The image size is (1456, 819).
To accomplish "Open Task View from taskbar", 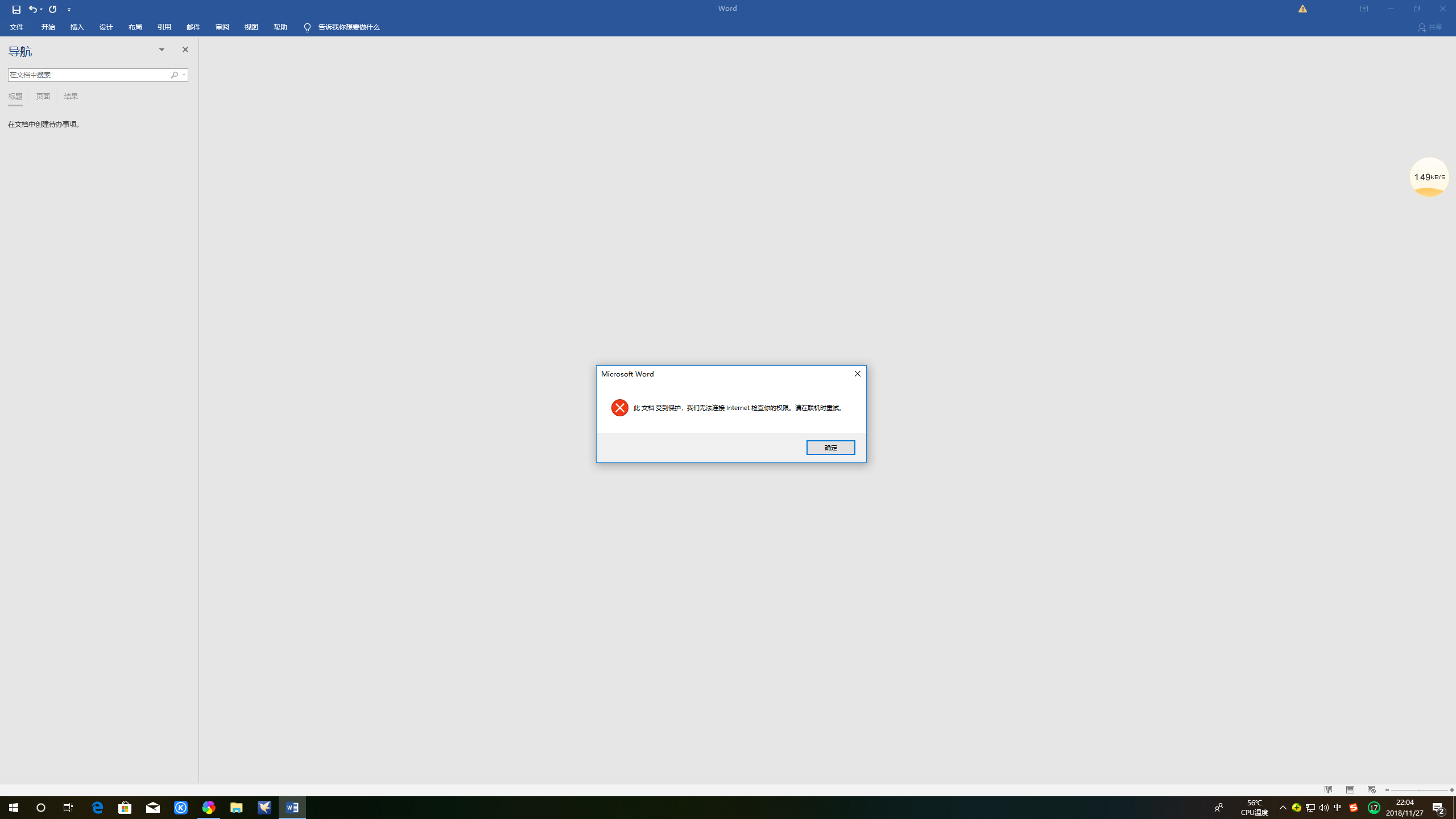I will pyautogui.click(x=68, y=808).
